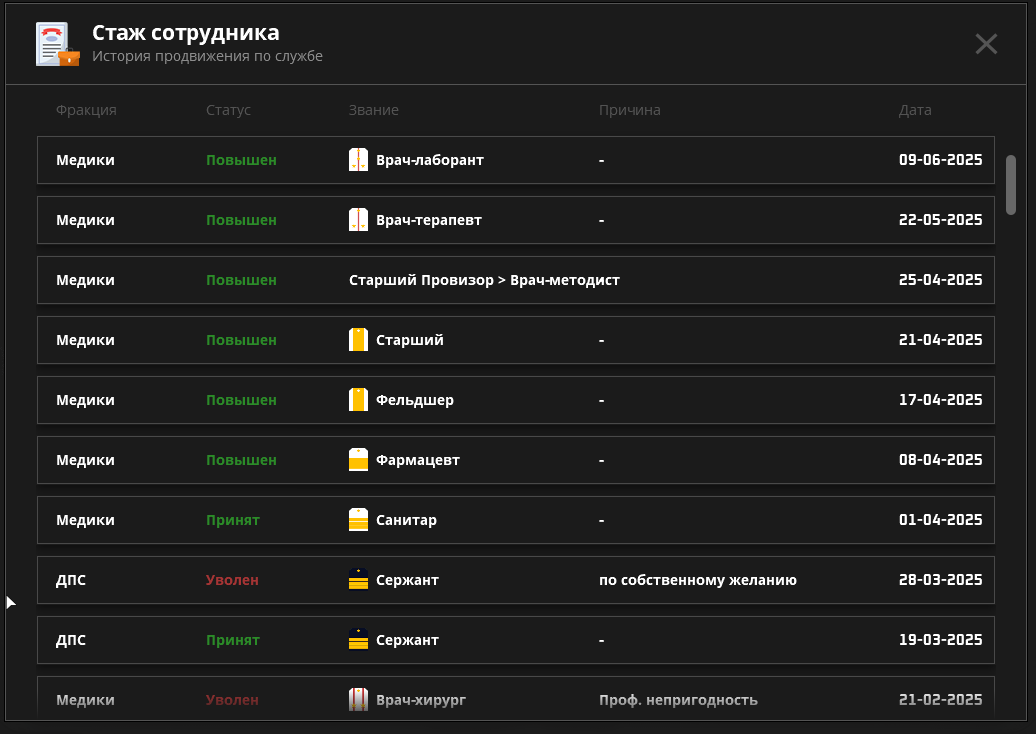Click the Причина column header
This screenshot has height=734, width=1036.
pos(629,110)
